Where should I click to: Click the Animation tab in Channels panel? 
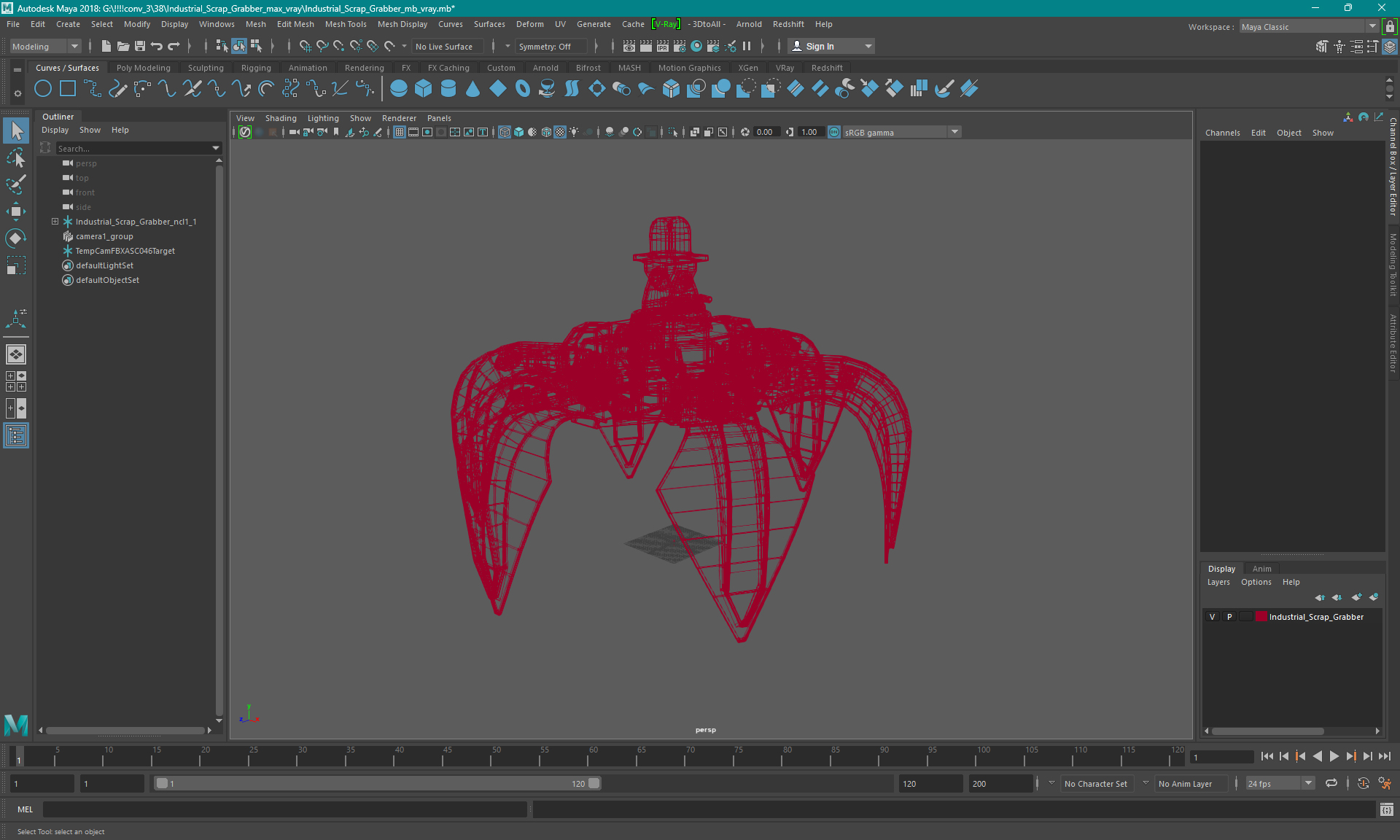tap(1261, 568)
